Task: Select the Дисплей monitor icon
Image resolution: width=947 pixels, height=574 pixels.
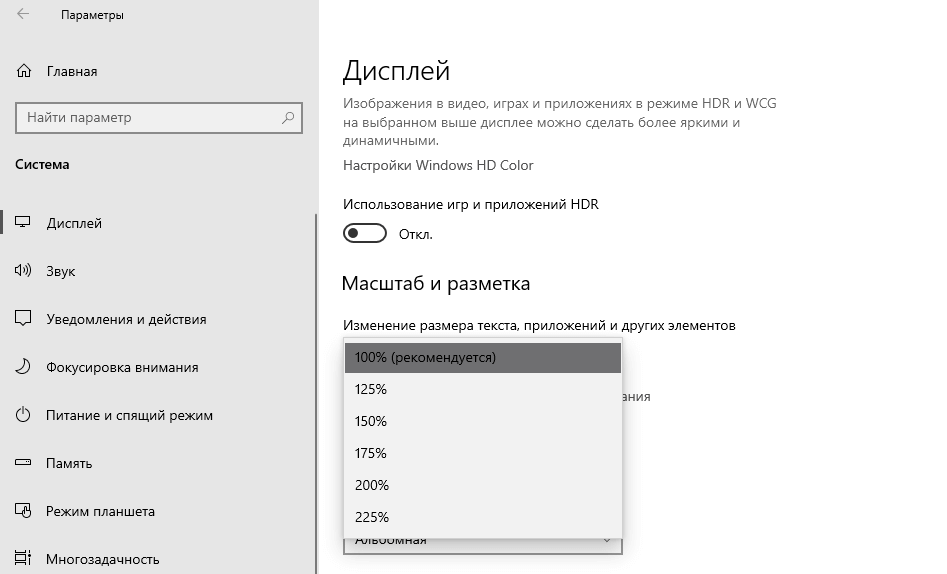Action: [23, 222]
